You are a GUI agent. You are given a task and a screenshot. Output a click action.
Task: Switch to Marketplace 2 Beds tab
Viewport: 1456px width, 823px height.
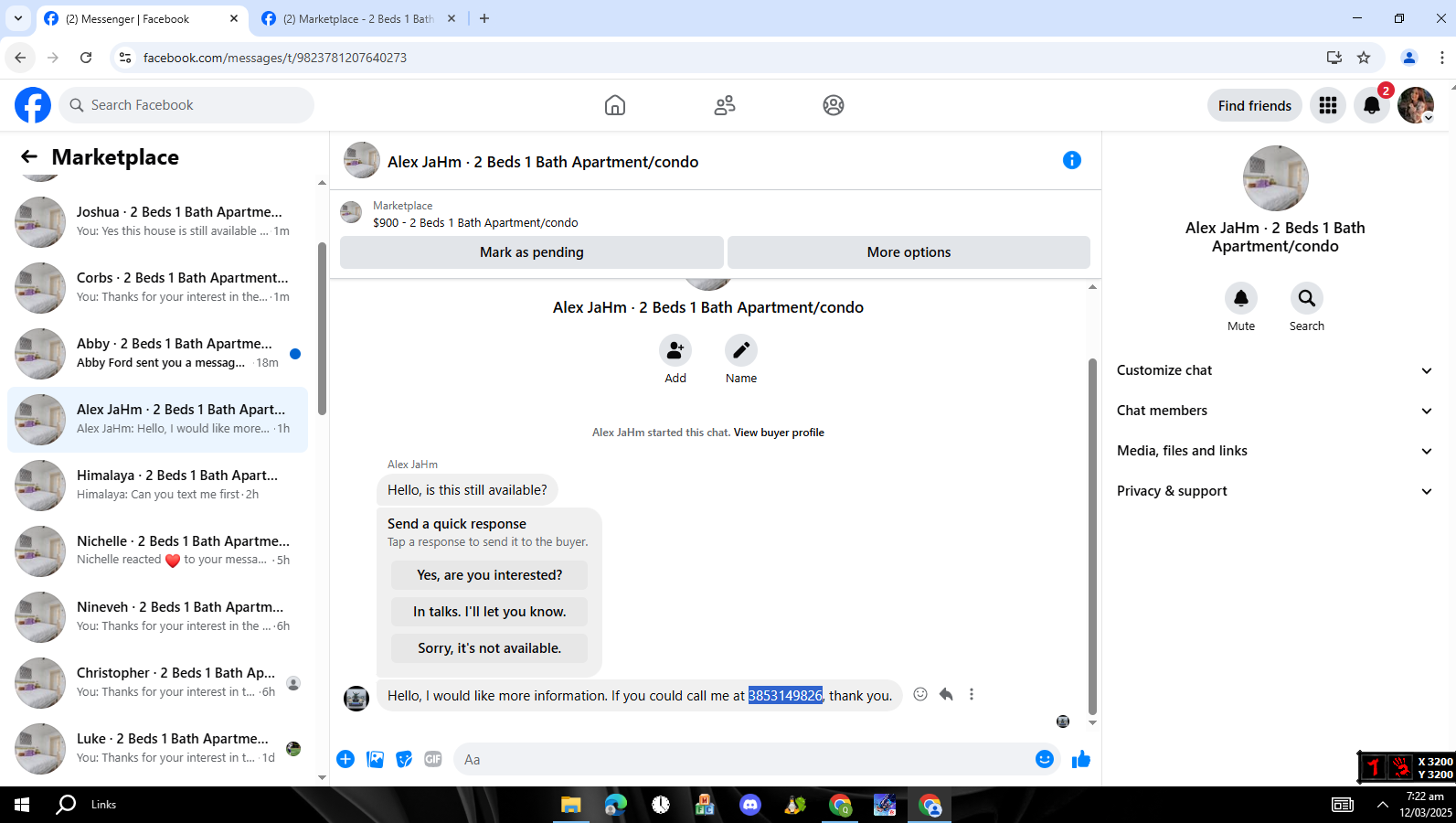[358, 18]
